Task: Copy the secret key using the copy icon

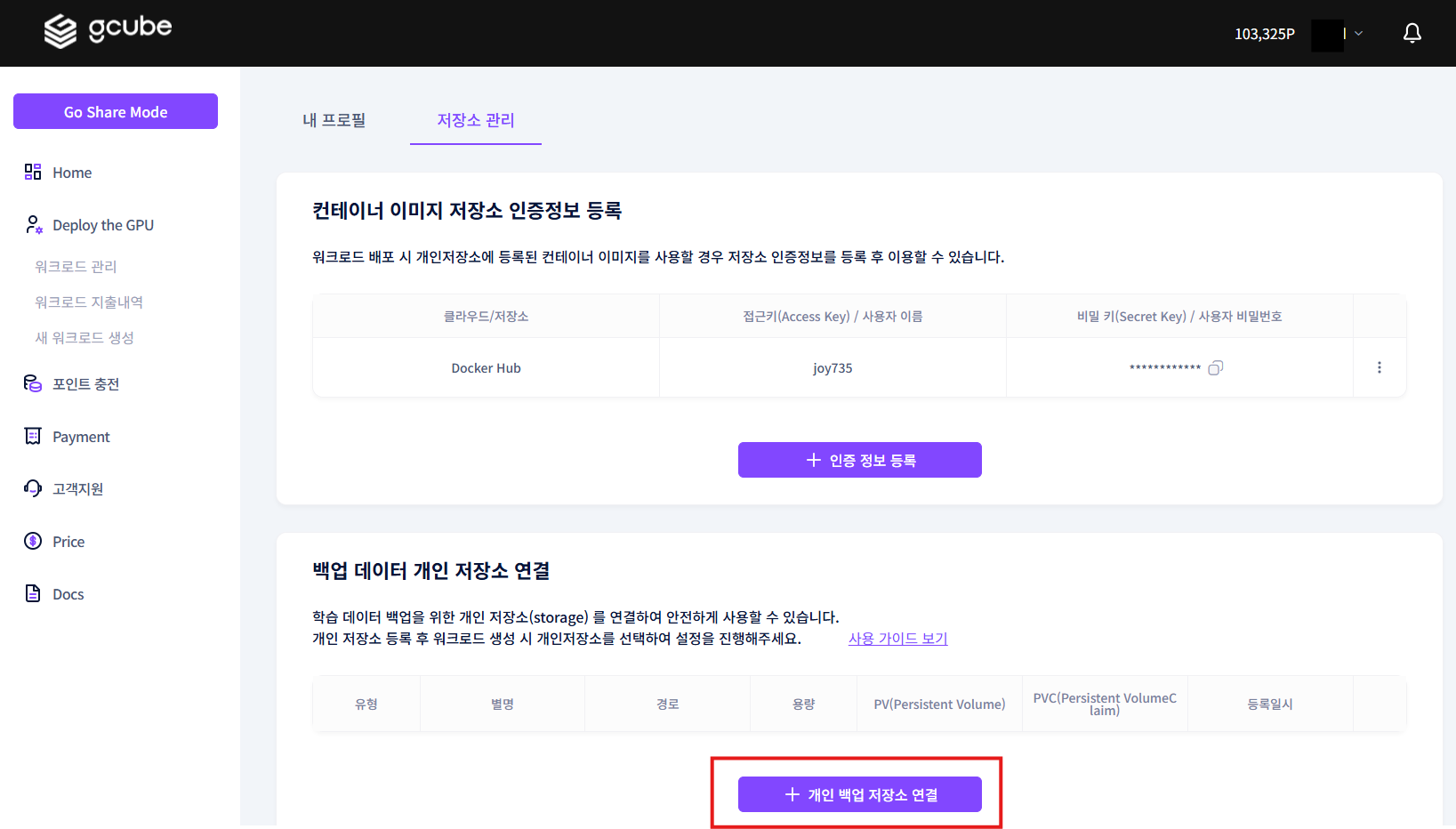Action: point(1216,367)
